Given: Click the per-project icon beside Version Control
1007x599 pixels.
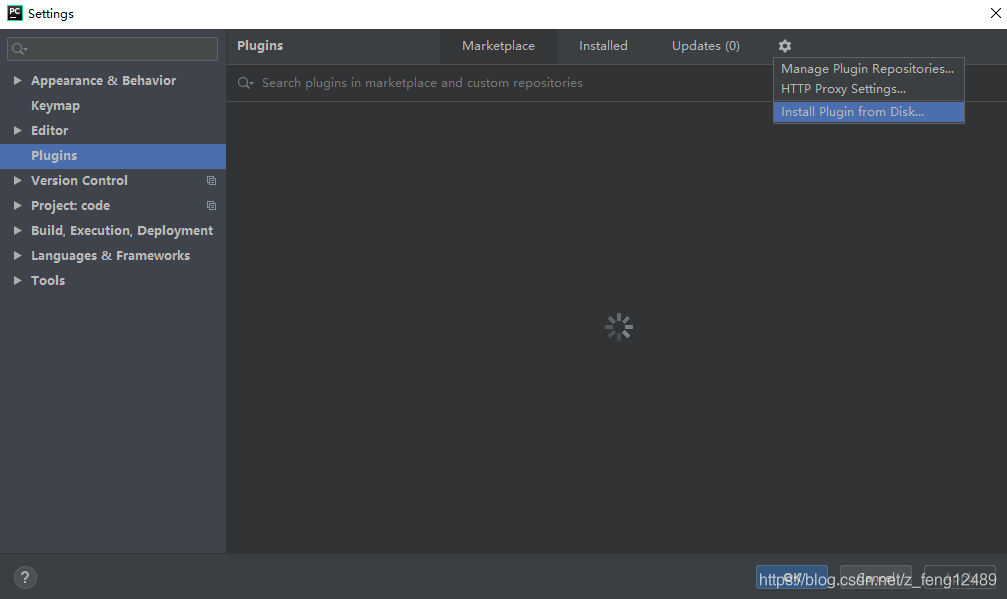Looking at the screenshot, I should click(211, 180).
